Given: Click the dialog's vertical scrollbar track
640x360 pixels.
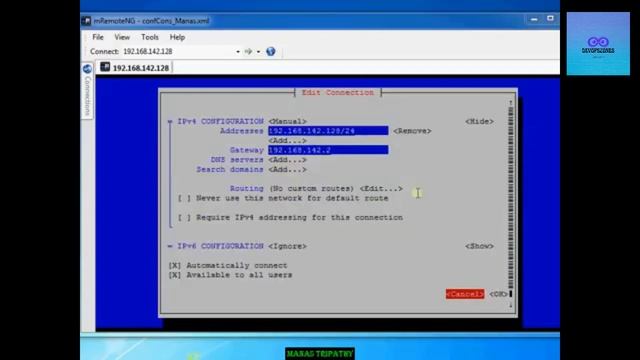Looking at the screenshot, I should (x=511, y=198).
